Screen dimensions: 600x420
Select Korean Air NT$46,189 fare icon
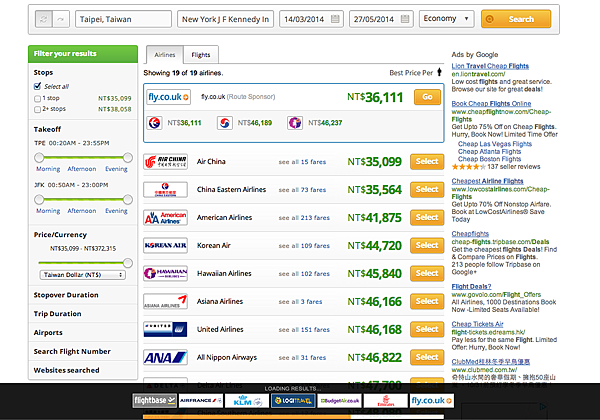point(225,123)
